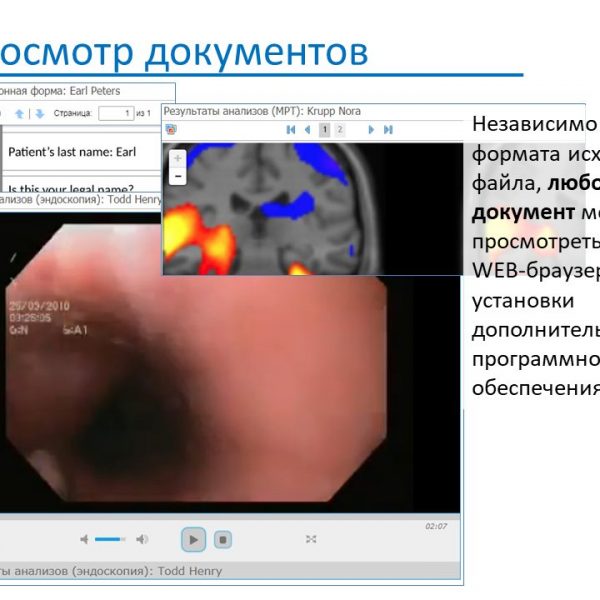Go to the first MRI image
600x600 pixels.
pos(290,130)
